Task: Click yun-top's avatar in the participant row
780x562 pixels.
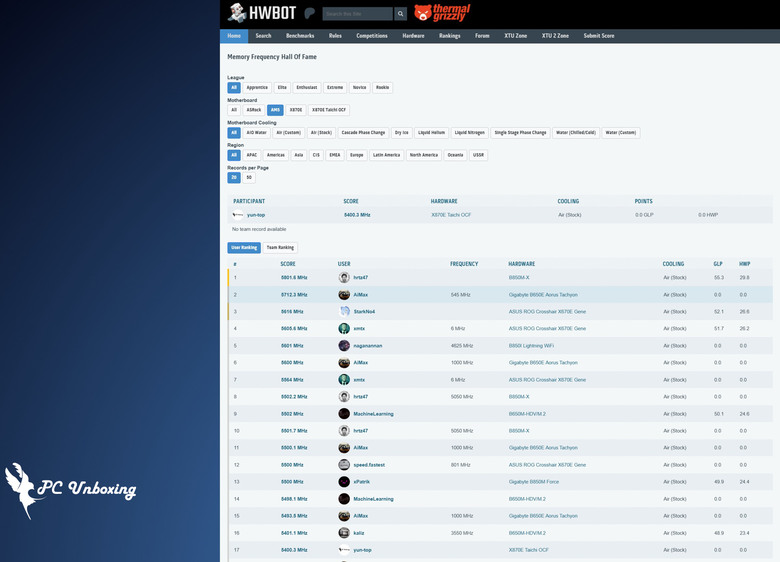Action: 238,215
